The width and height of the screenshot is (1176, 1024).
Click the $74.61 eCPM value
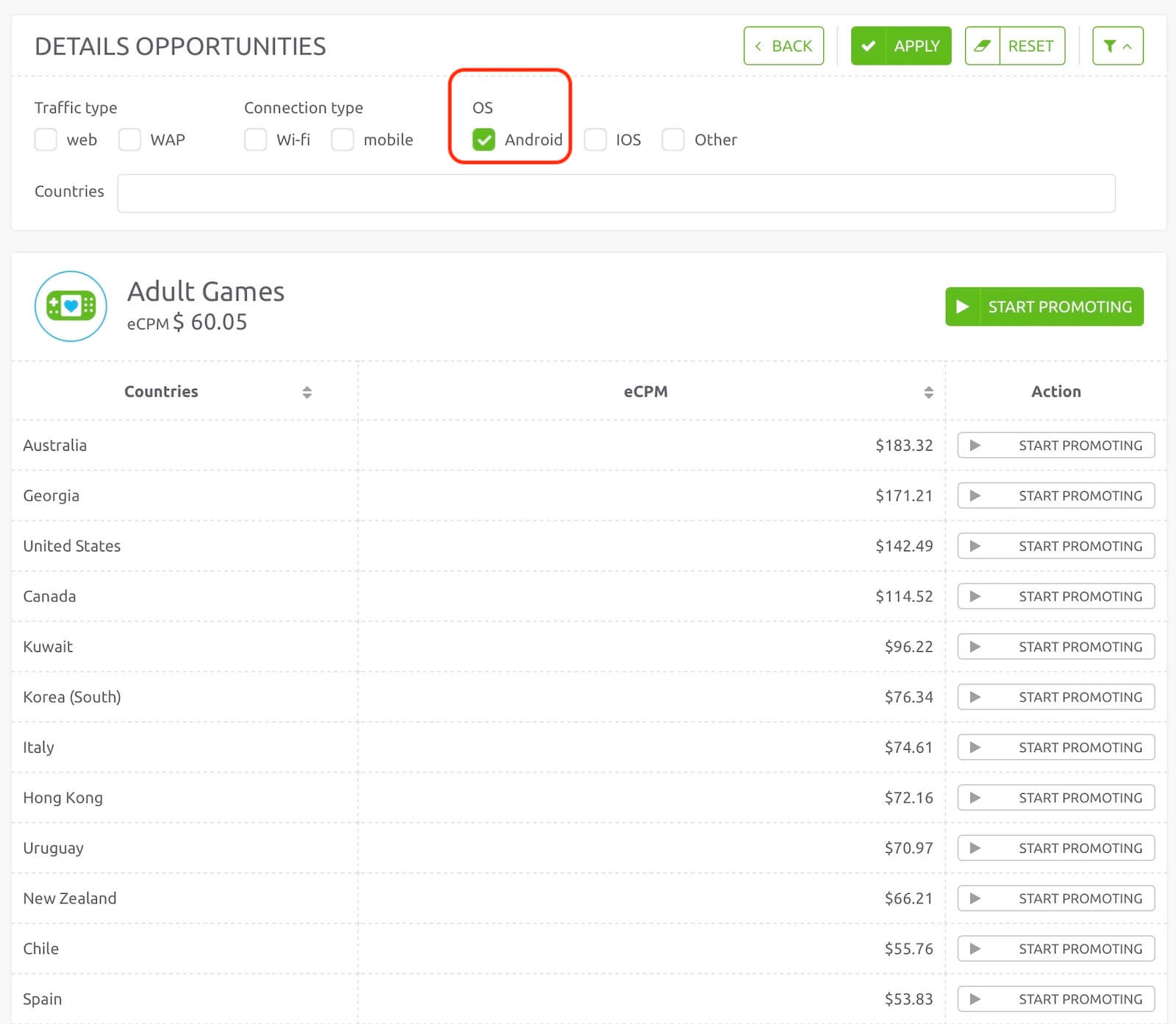click(908, 748)
